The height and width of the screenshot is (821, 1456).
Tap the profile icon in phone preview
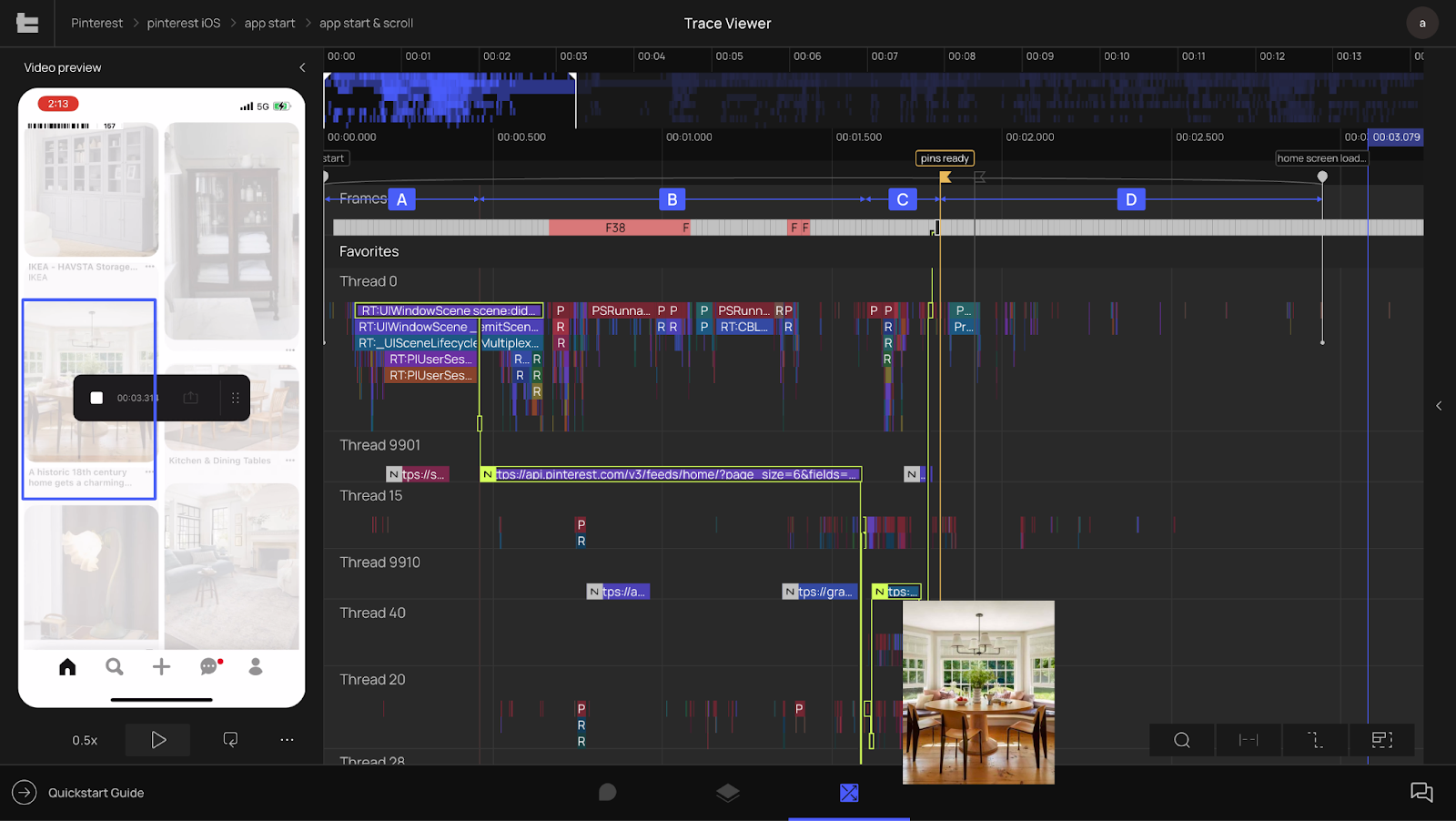pos(256,667)
